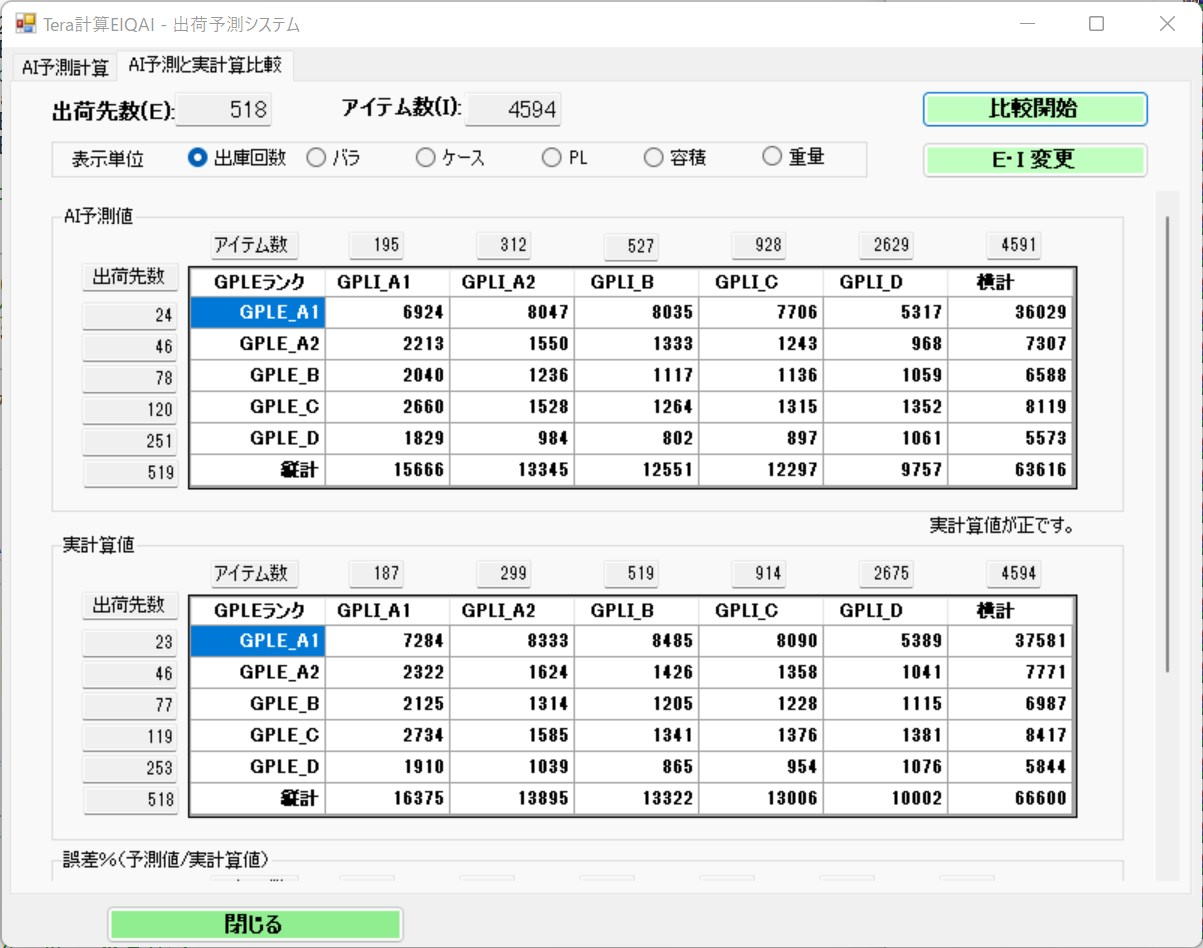The width and height of the screenshot is (1203, 948).
Task: Click cell value 7284 in 実計算値 table
Action: [x=387, y=641]
